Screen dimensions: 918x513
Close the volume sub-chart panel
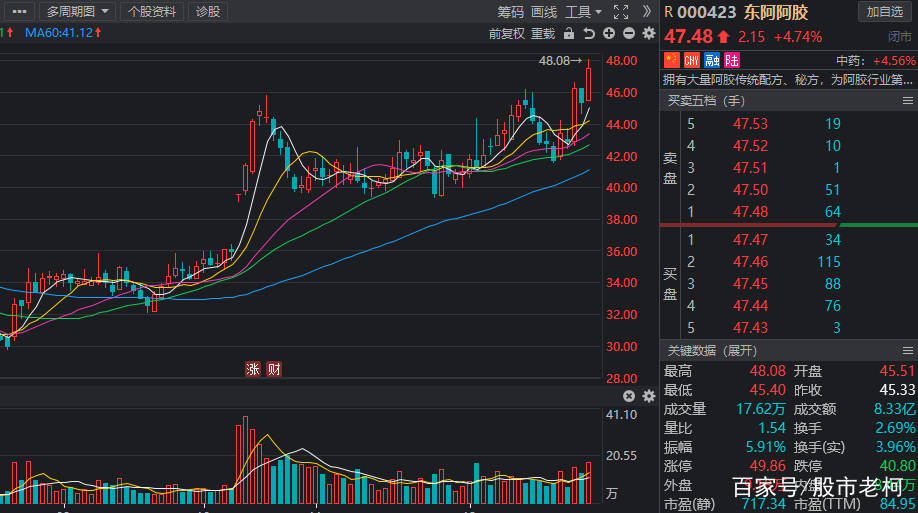click(629, 396)
